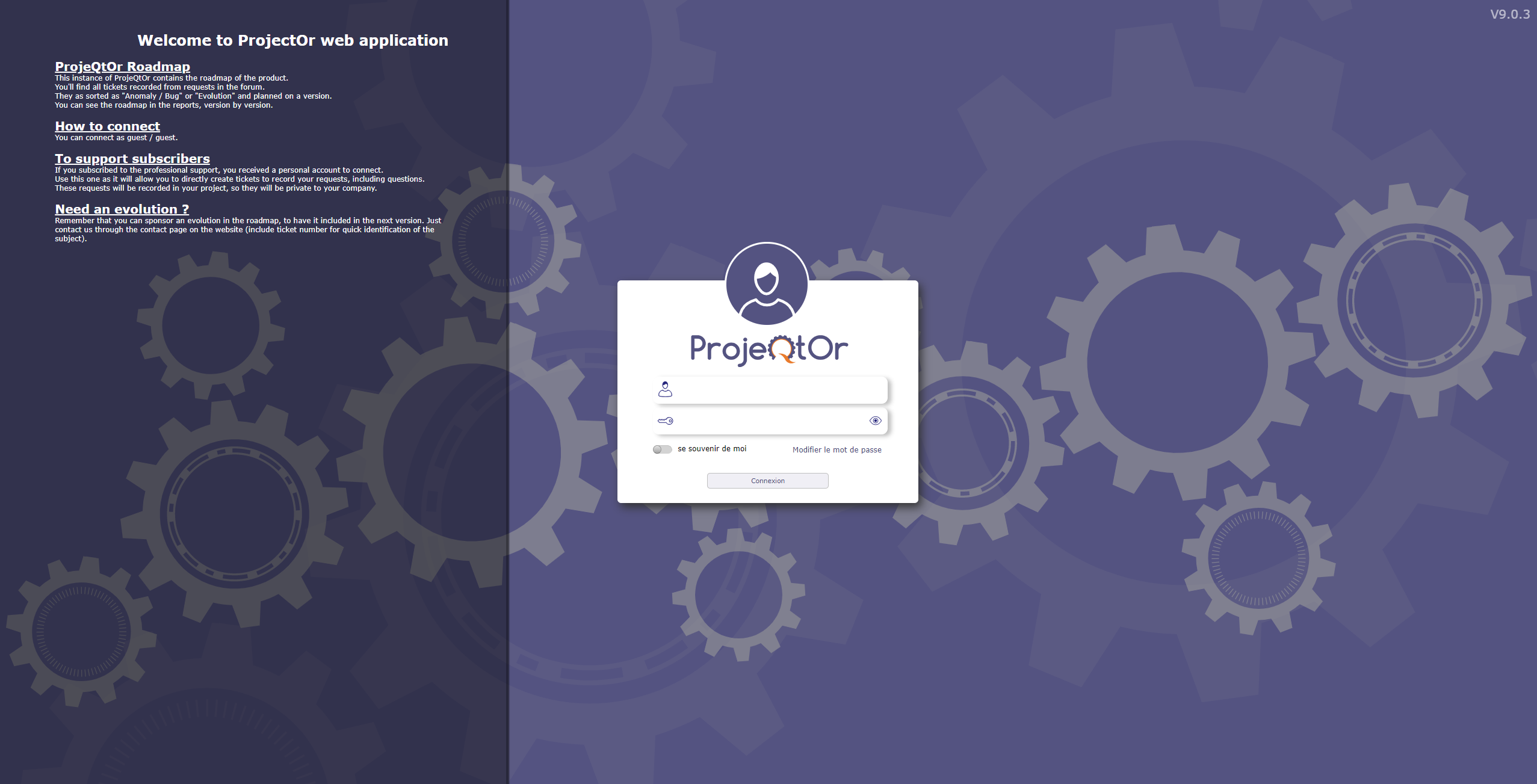The width and height of the screenshot is (1537, 784).
Task: Click the 'How to connect' section header
Action: pos(108,125)
